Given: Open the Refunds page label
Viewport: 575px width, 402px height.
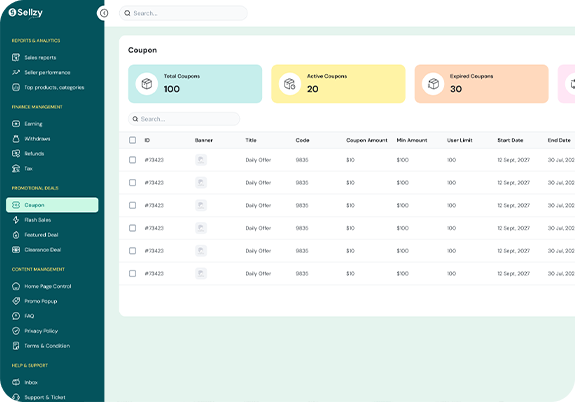Looking at the screenshot, I should click(34, 154).
